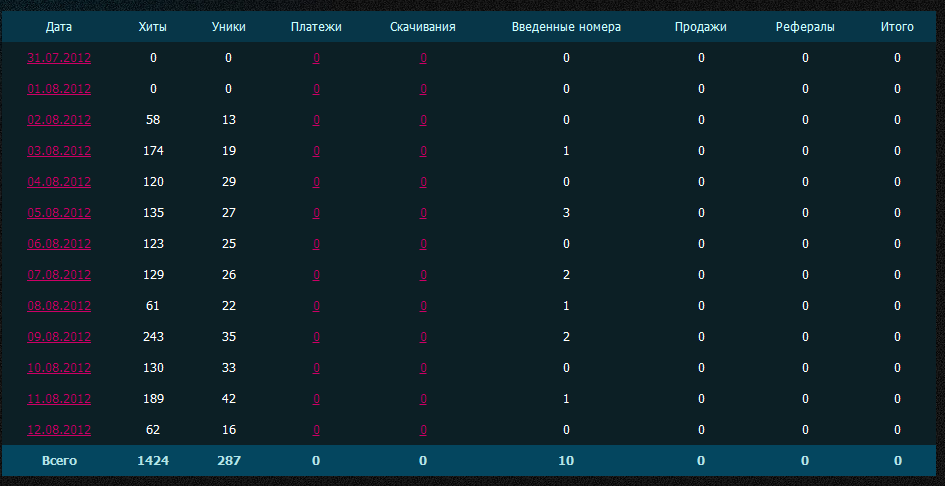
Task: Click the Уники column header
Action: 228,27
